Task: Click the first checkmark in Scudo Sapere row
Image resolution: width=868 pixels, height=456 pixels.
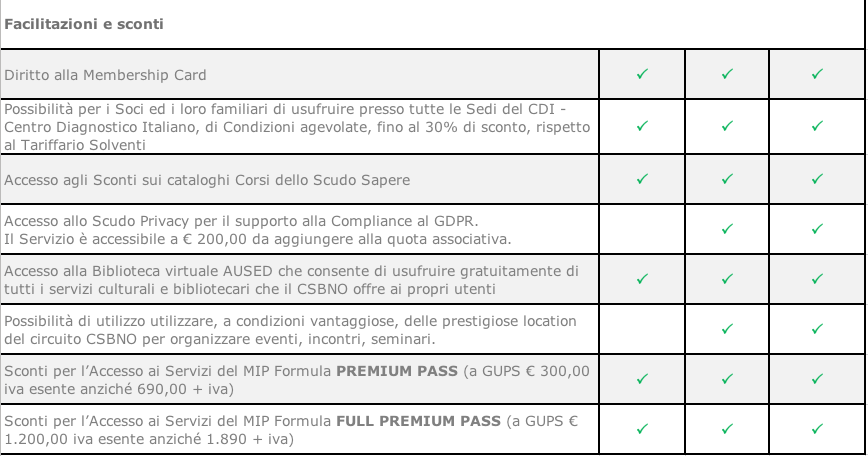Action: pyautogui.click(x=642, y=179)
